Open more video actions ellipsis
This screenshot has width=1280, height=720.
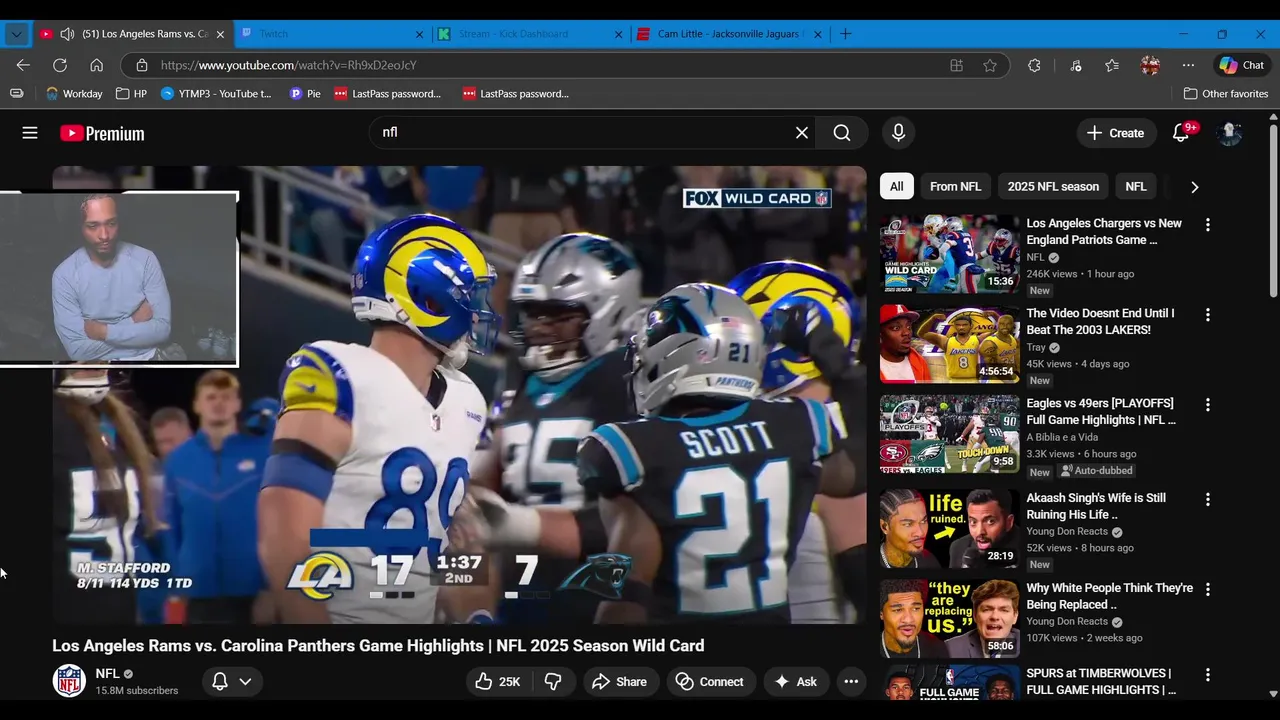pos(851,682)
